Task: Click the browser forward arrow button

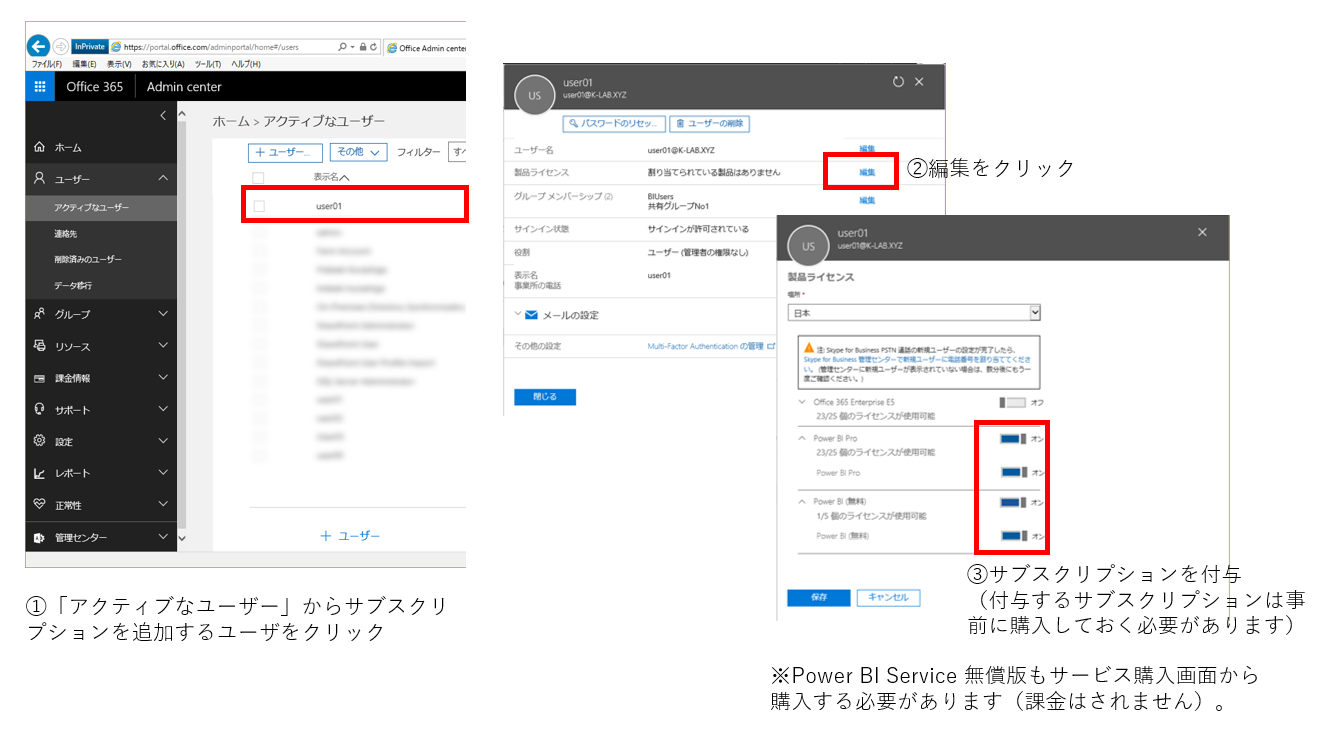Action: pos(61,46)
